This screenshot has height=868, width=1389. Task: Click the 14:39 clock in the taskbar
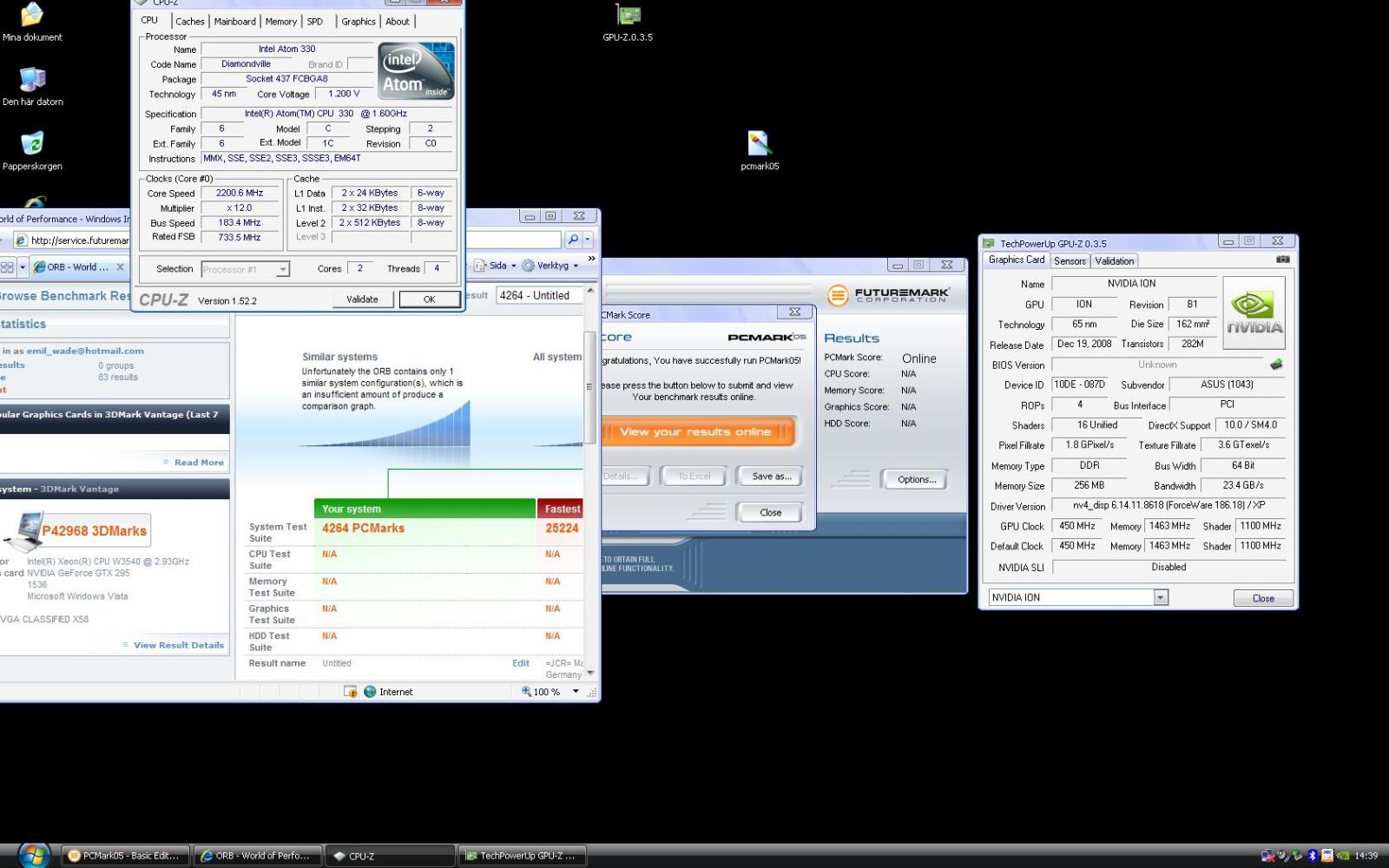1366,856
